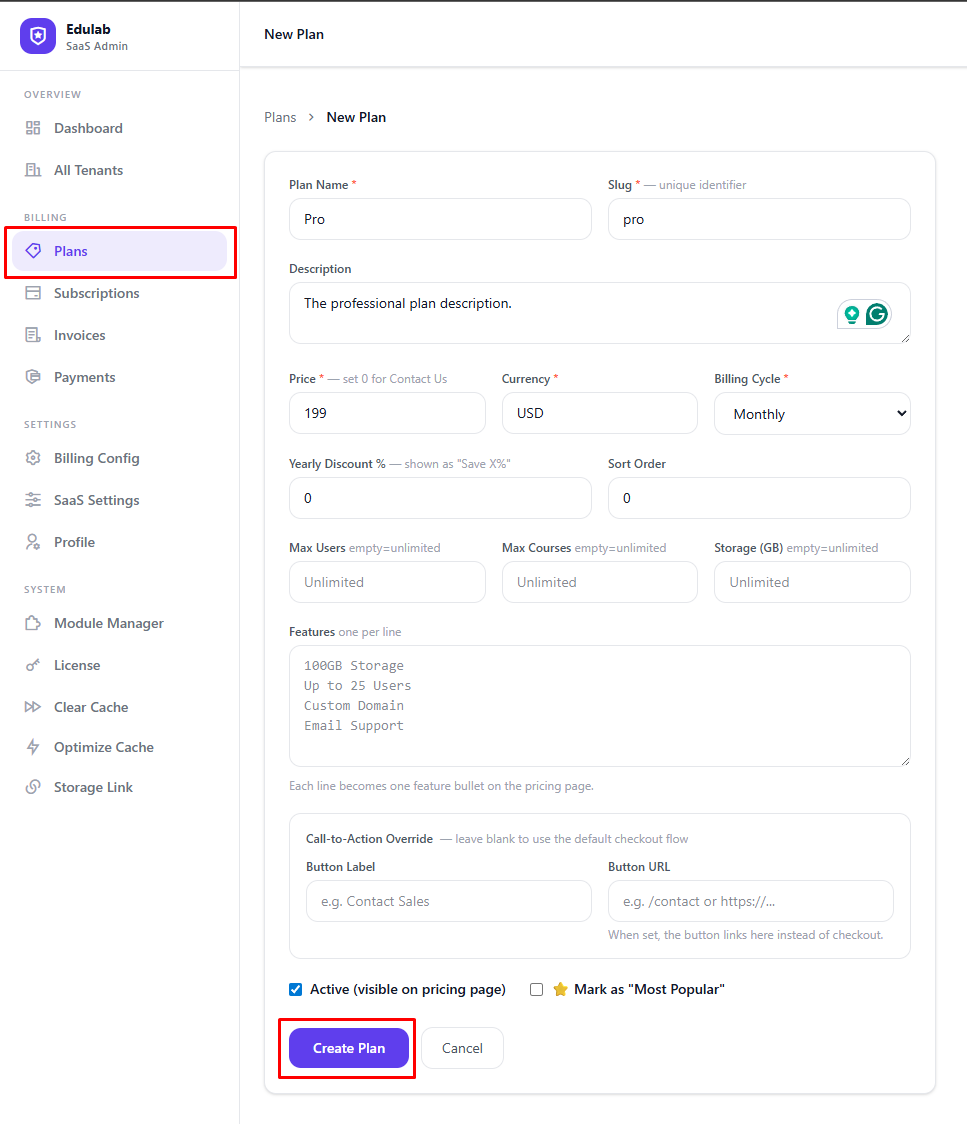Uncheck Active visible on pricing page
The width and height of the screenshot is (967, 1124).
pyautogui.click(x=296, y=989)
